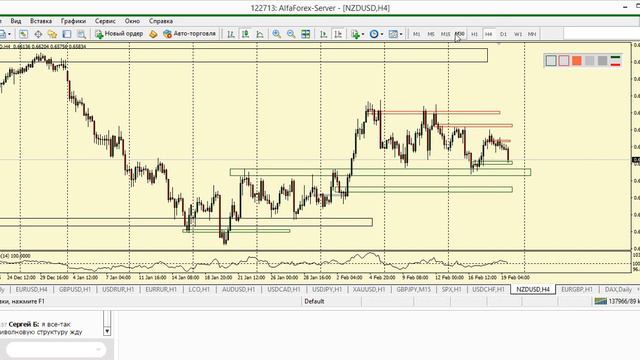Expand the Indicators dropdown arrow

point(362,34)
